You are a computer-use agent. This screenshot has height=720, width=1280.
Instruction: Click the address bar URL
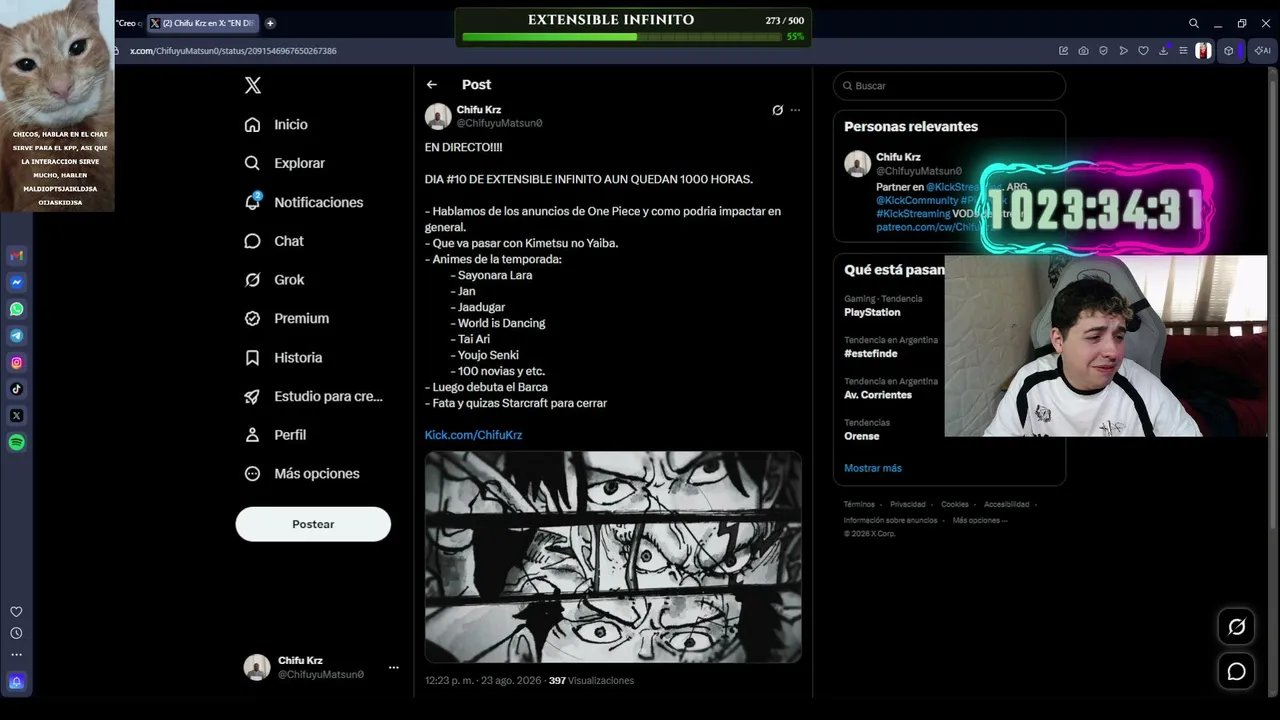pyautogui.click(x=233, y=51)
